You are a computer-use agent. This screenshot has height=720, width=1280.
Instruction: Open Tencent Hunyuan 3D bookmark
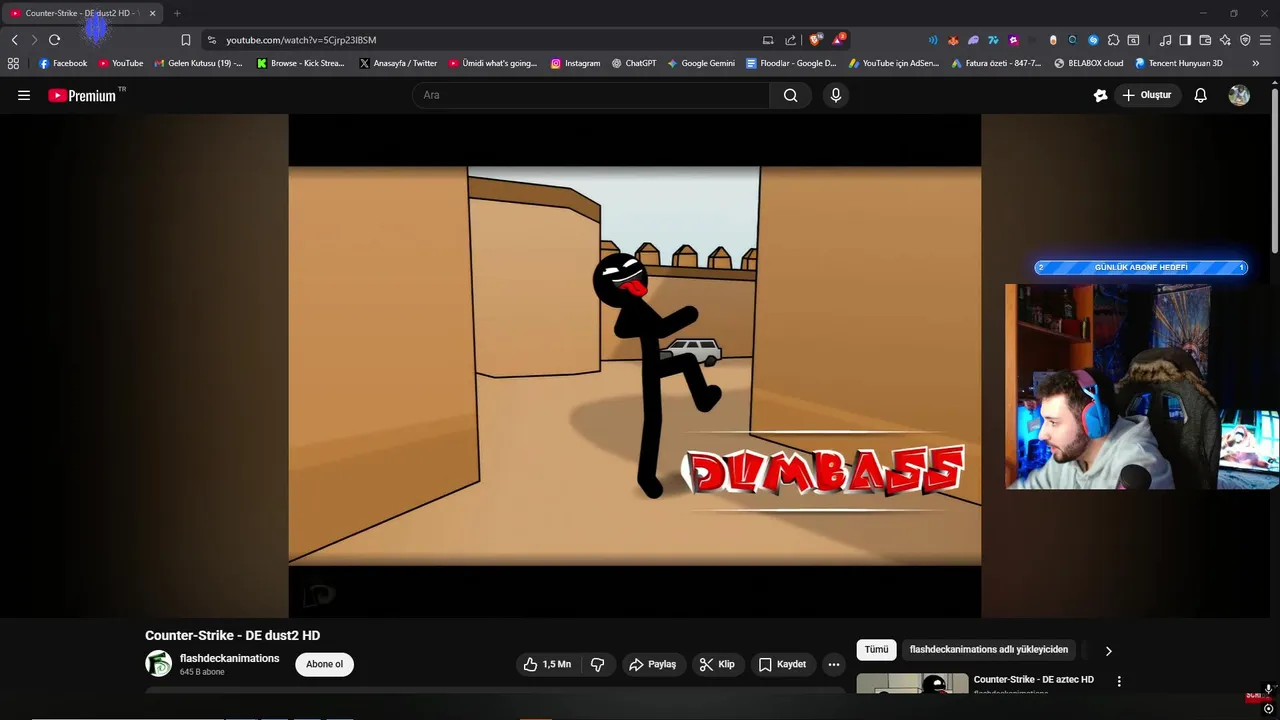pos(1179,63)
